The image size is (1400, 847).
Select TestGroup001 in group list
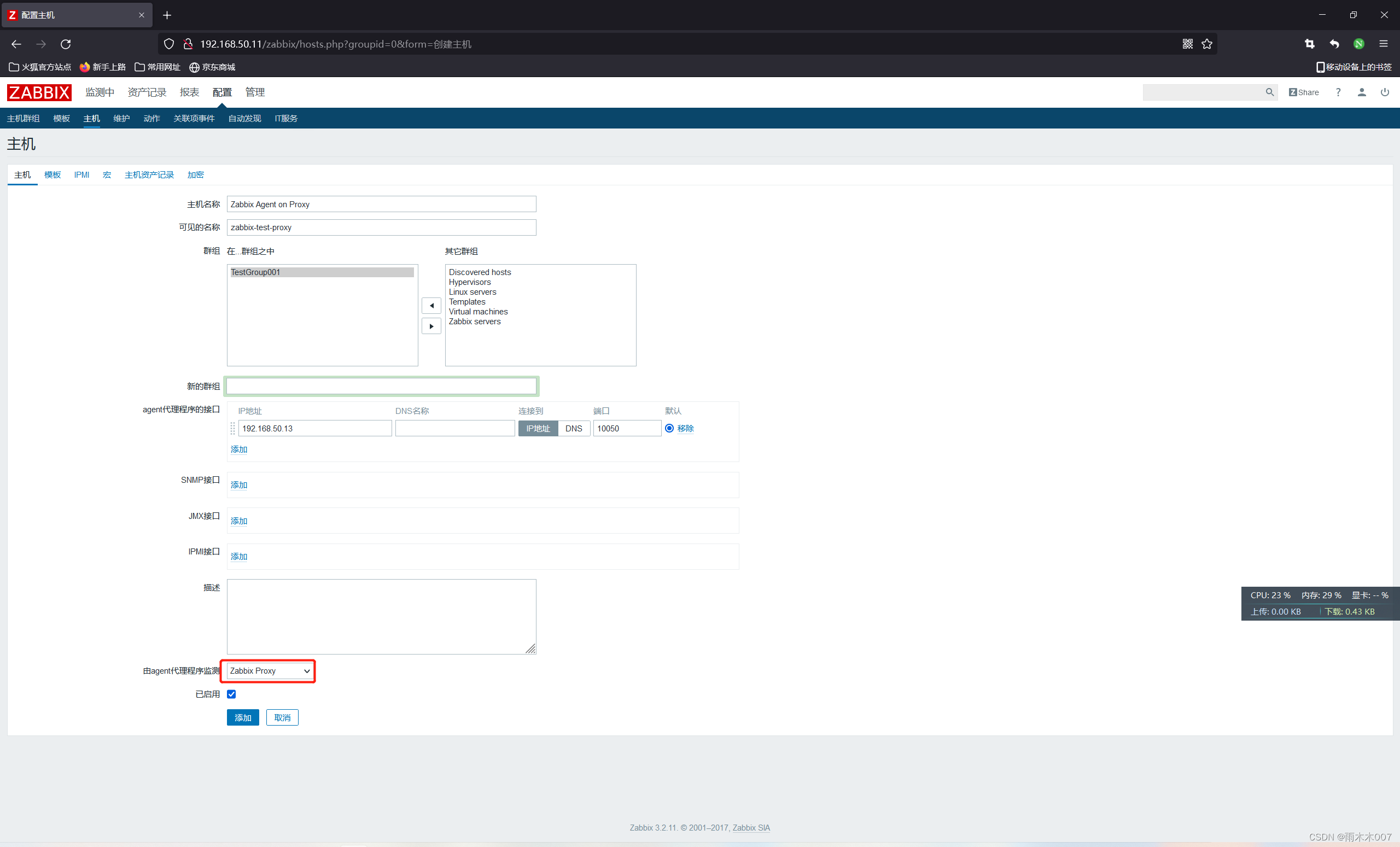(322, 272)
